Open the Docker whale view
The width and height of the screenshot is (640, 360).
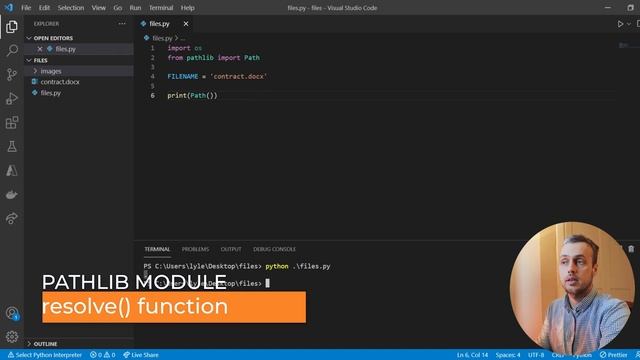(12, 195)
